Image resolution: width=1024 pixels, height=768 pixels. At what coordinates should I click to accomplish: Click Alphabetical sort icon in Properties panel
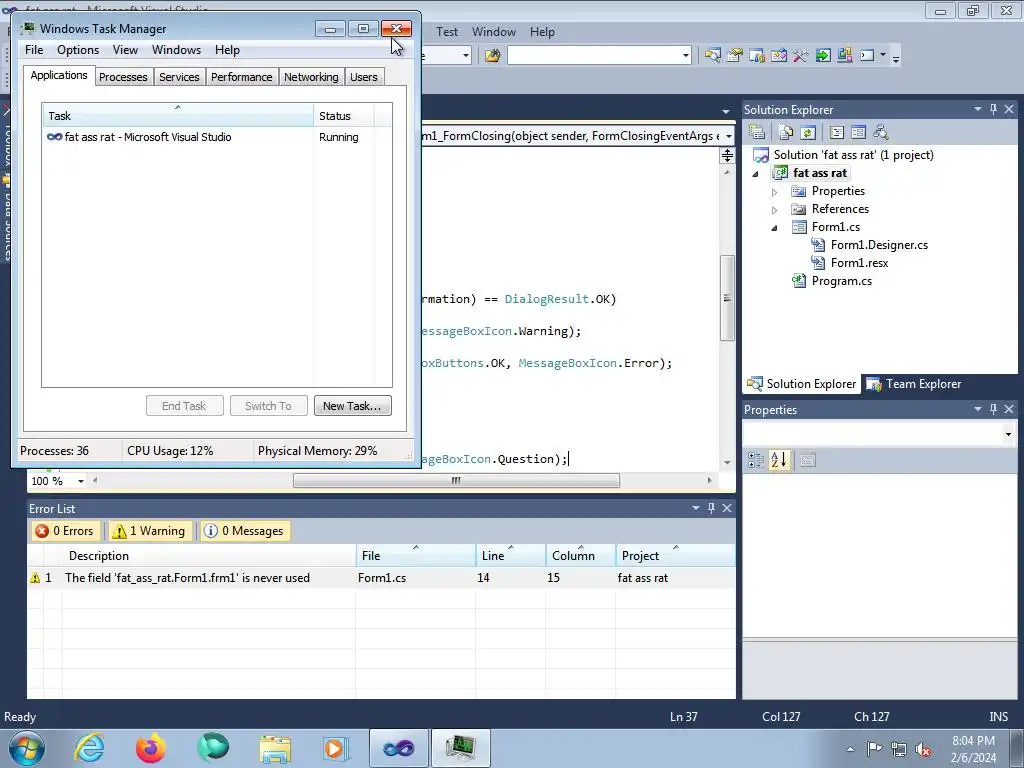tap(778, 460)
